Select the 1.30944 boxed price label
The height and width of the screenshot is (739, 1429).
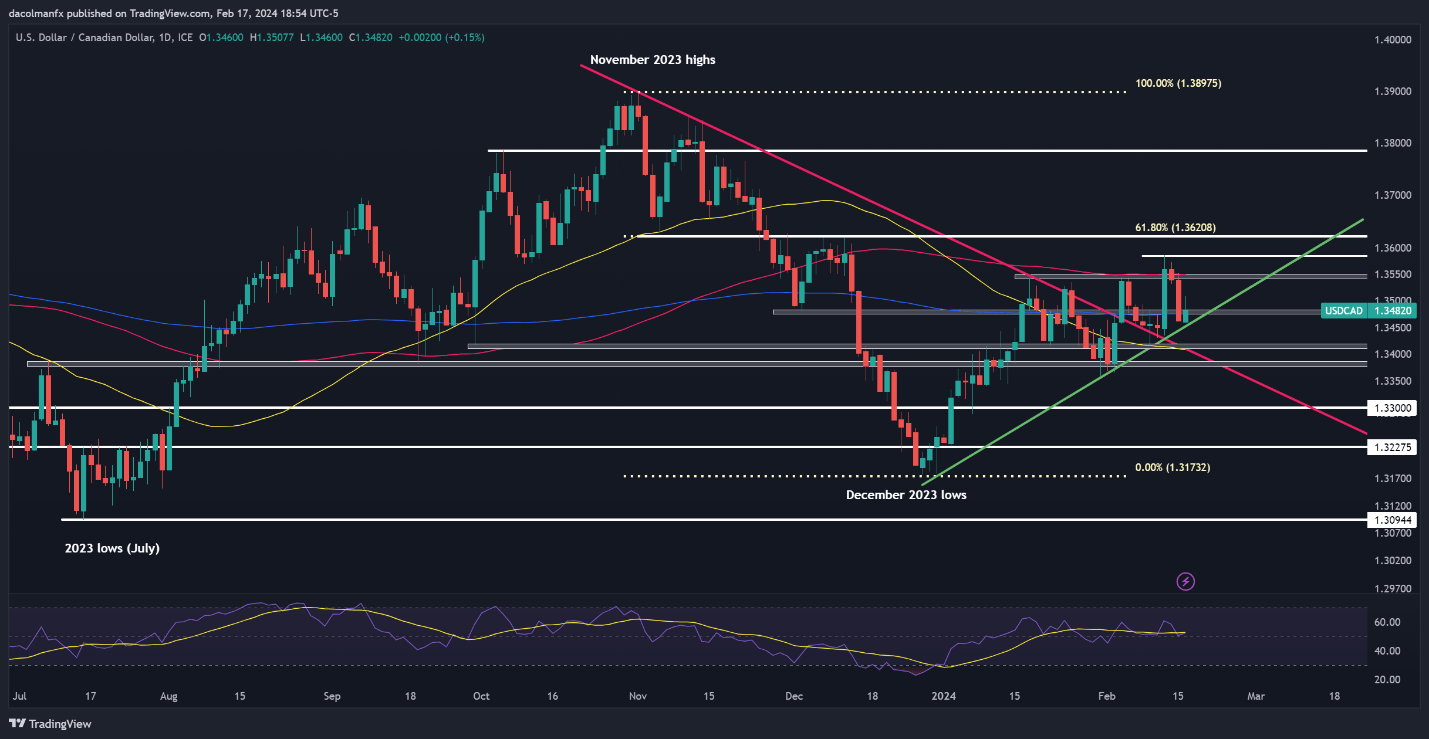pos(1392,520)
